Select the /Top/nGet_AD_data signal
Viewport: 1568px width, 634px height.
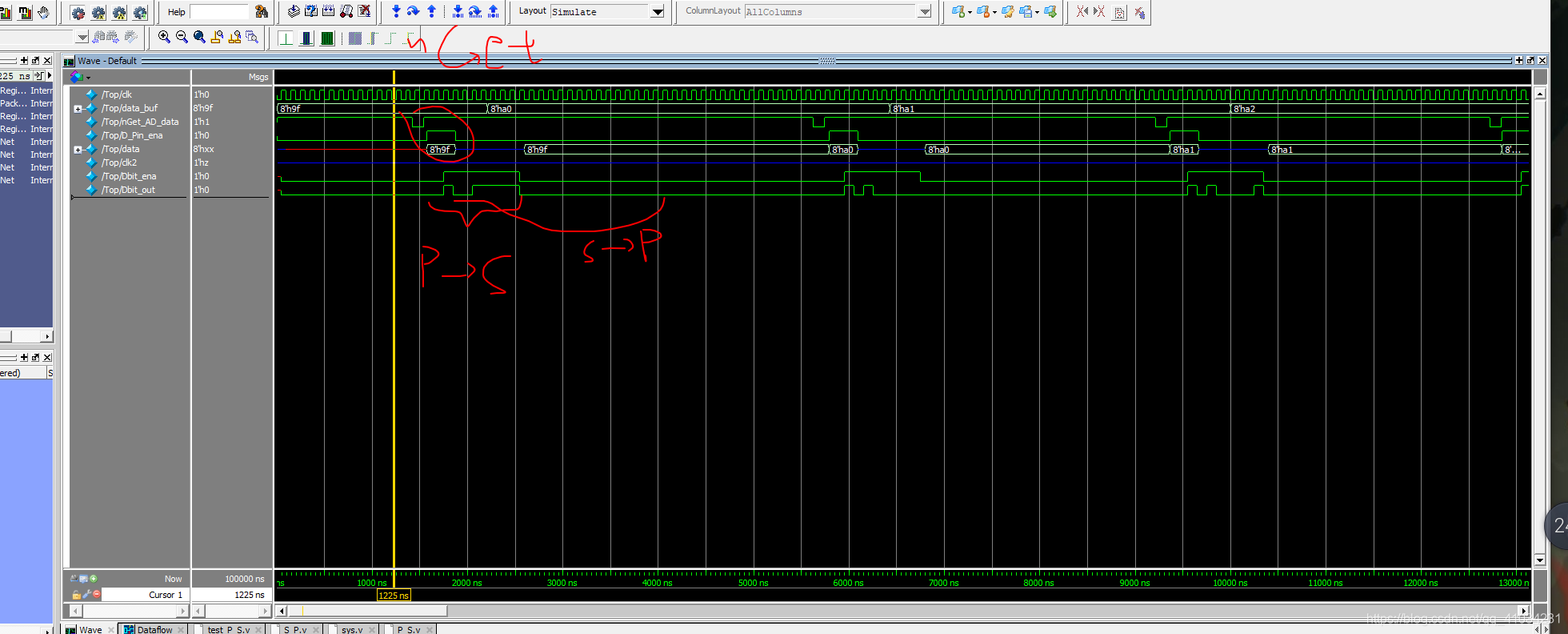pyautogui.click(x=140, y=122)
